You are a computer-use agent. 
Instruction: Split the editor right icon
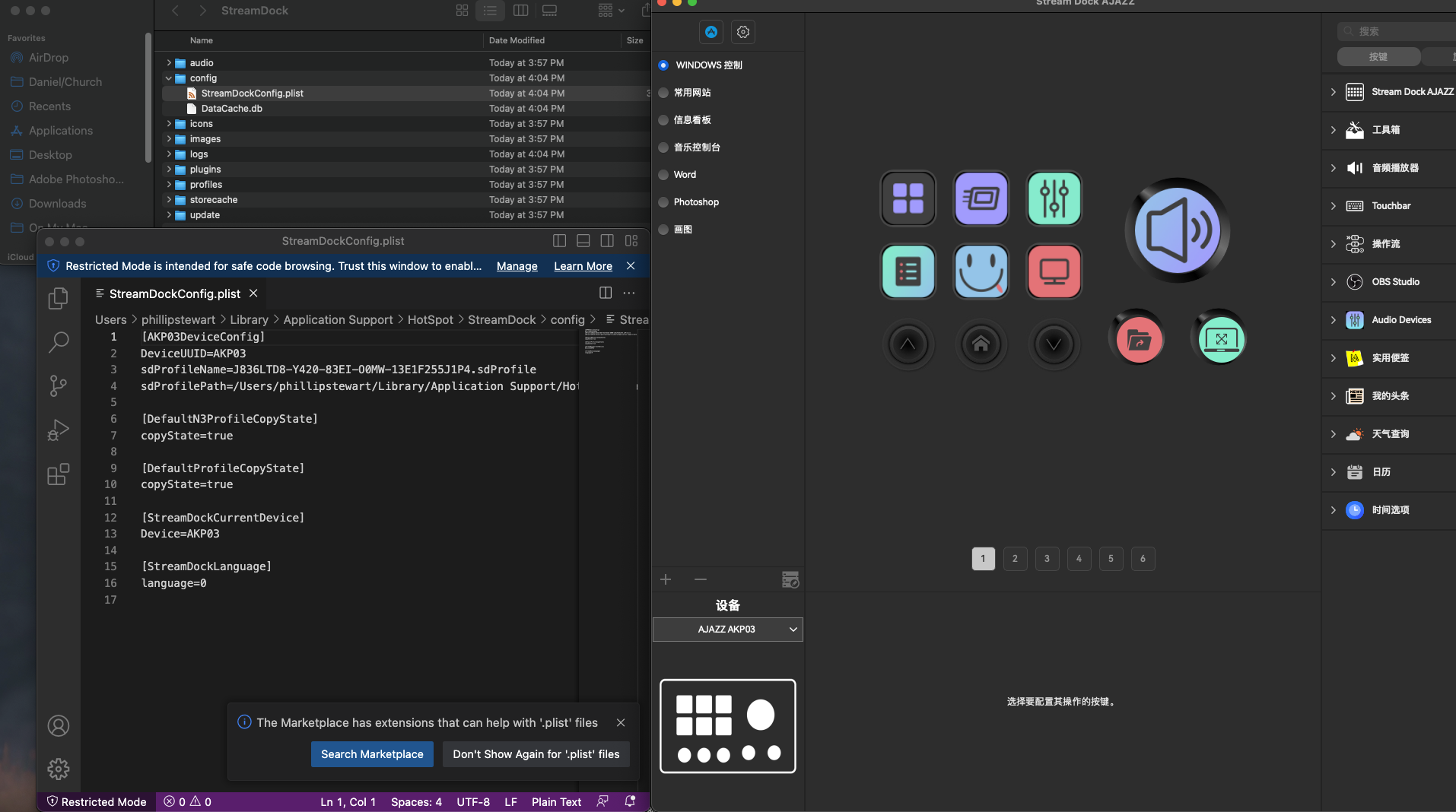click(x=606, y=293)
